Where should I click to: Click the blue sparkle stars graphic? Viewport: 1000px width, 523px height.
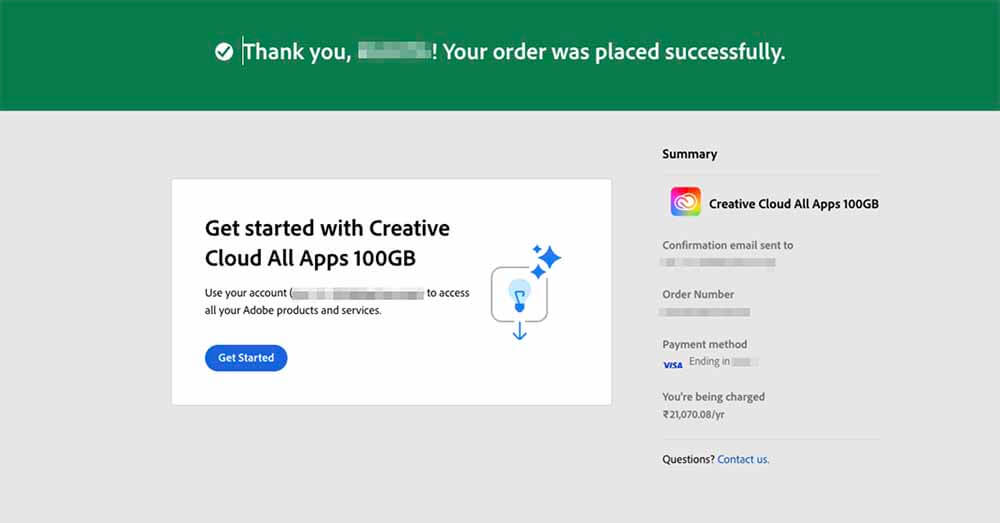coord(546,262)
